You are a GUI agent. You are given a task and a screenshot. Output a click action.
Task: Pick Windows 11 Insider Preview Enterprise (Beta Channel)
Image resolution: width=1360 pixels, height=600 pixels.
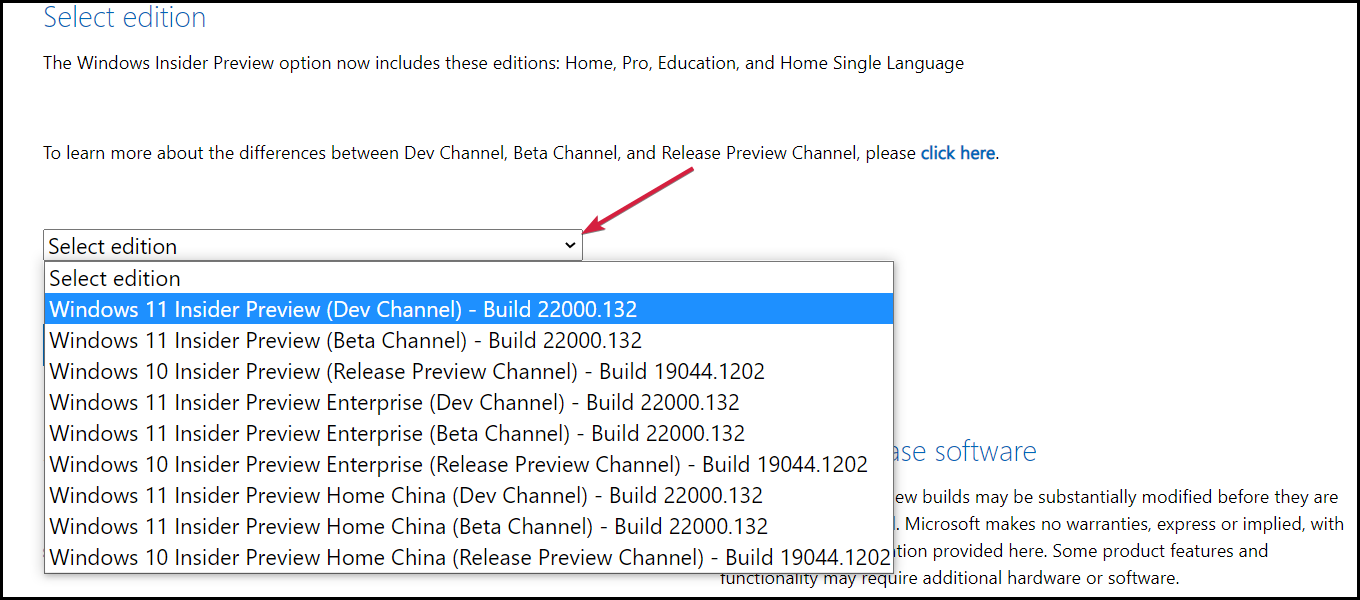point(397,433)
